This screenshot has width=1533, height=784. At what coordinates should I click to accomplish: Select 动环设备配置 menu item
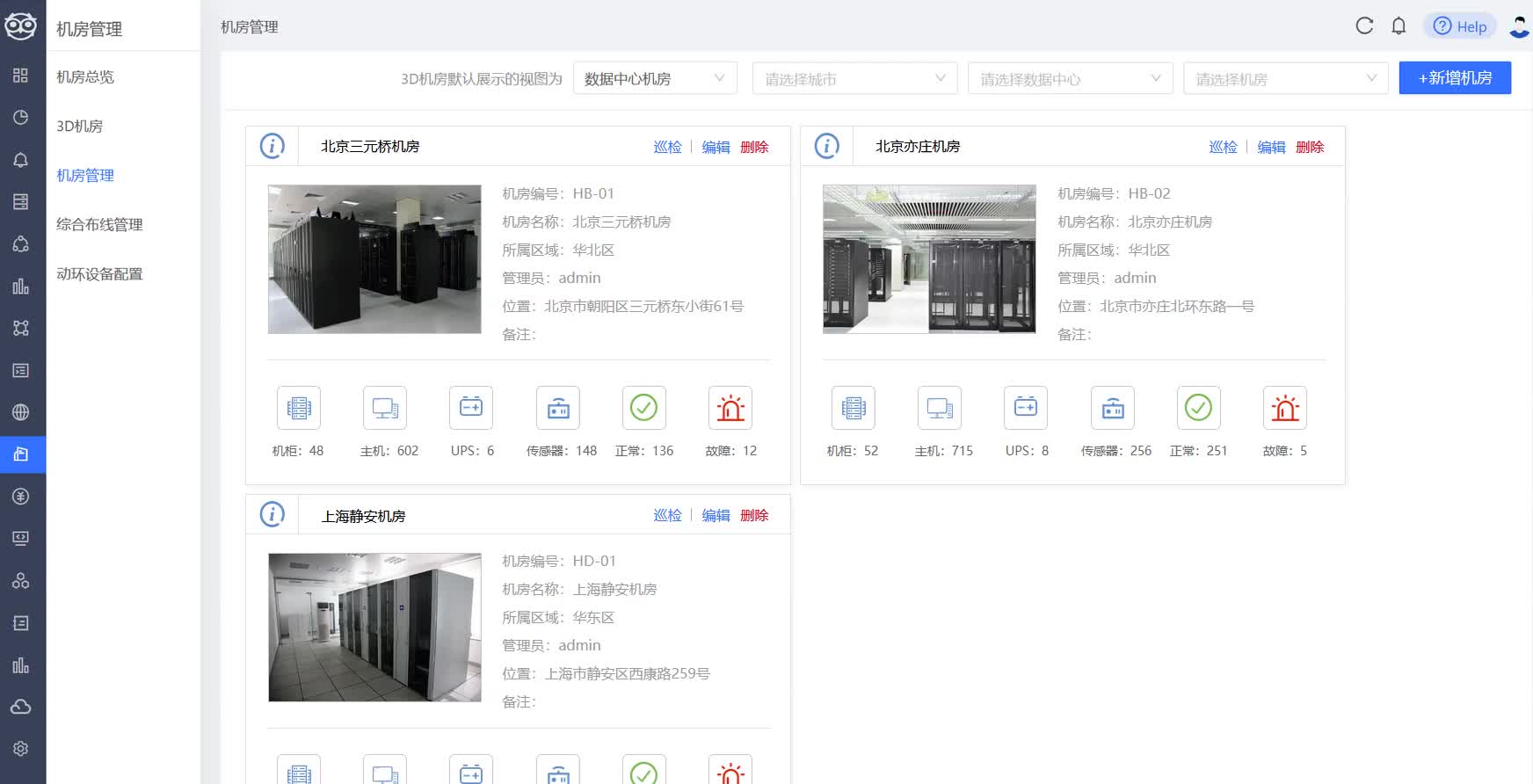coord(99,274)
